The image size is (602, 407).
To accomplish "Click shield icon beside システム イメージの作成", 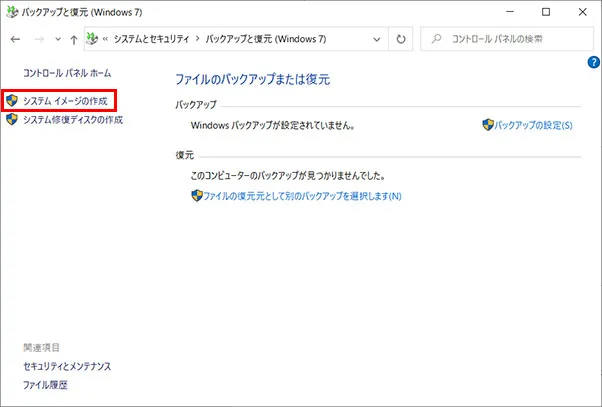I will coord(12,101).
